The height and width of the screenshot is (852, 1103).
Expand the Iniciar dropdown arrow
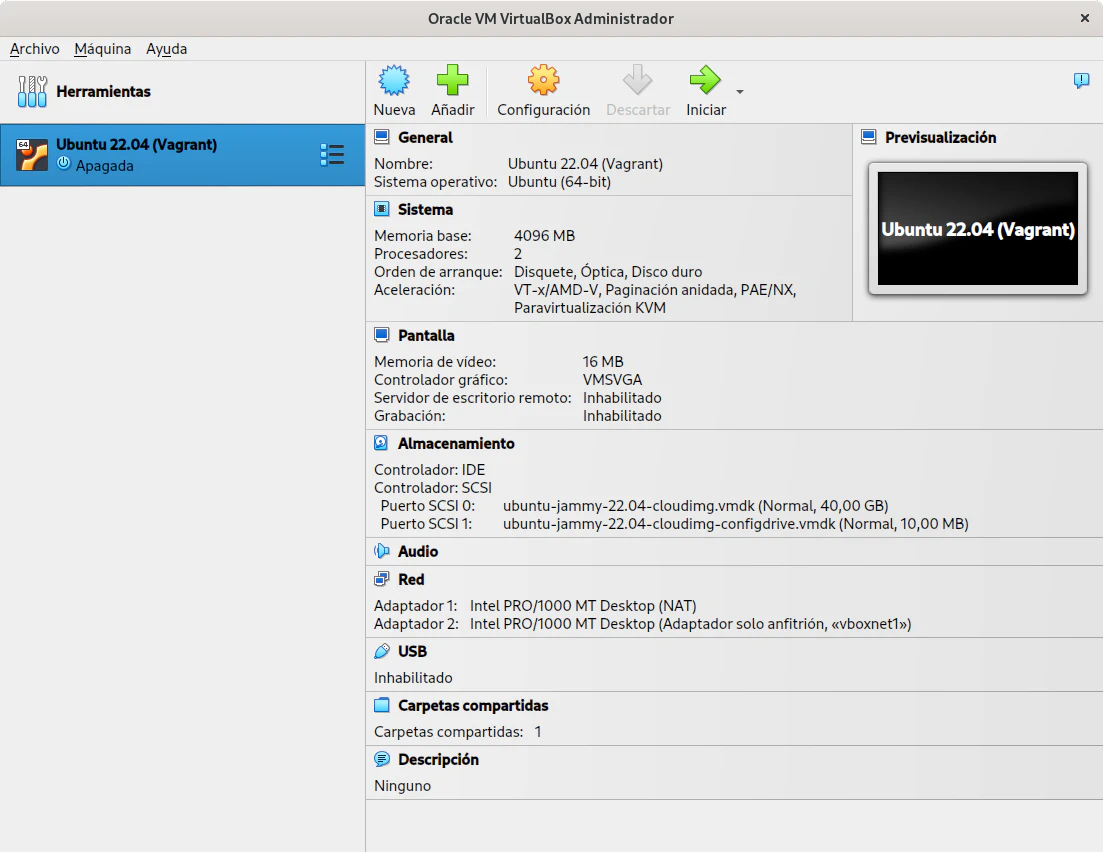tap(740, 92)
